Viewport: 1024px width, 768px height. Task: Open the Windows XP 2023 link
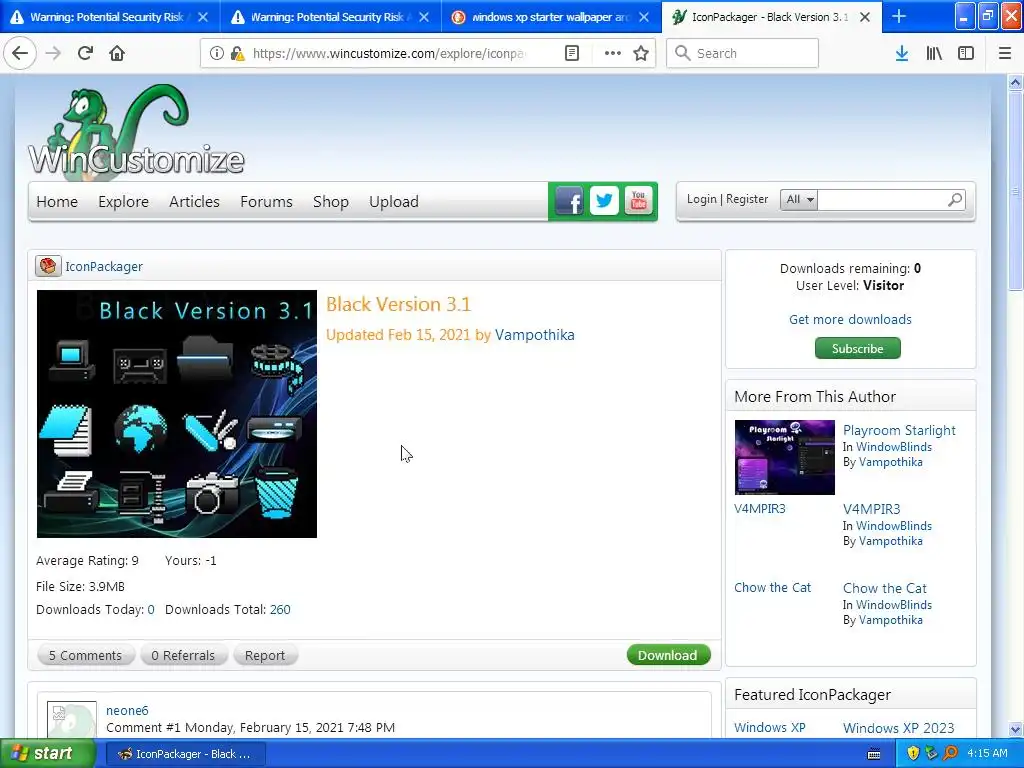pyautogui.click(x=899, y=728)
